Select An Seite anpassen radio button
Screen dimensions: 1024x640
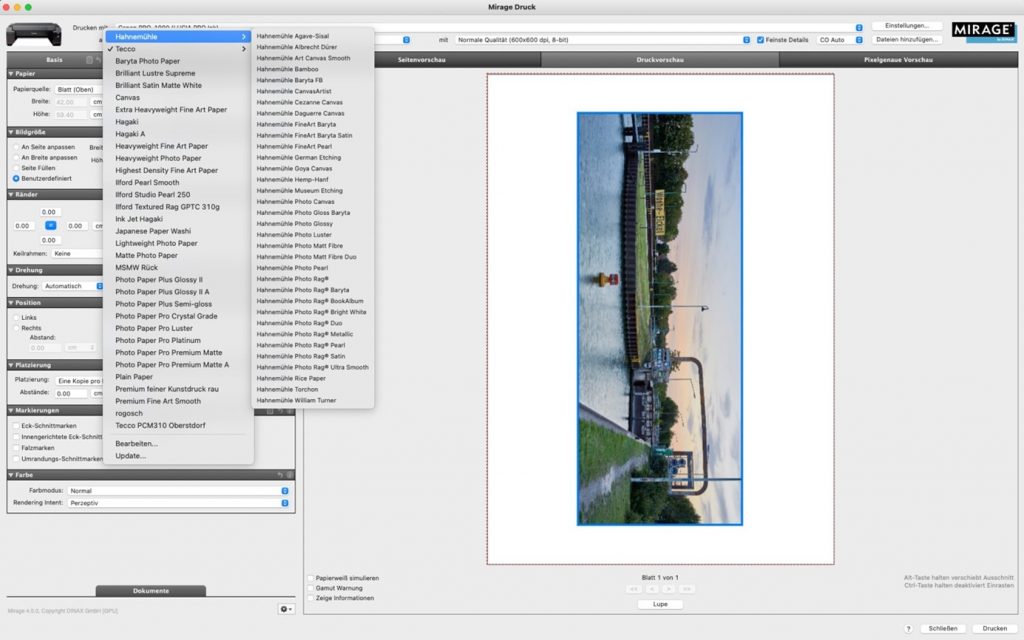(16, 147)
